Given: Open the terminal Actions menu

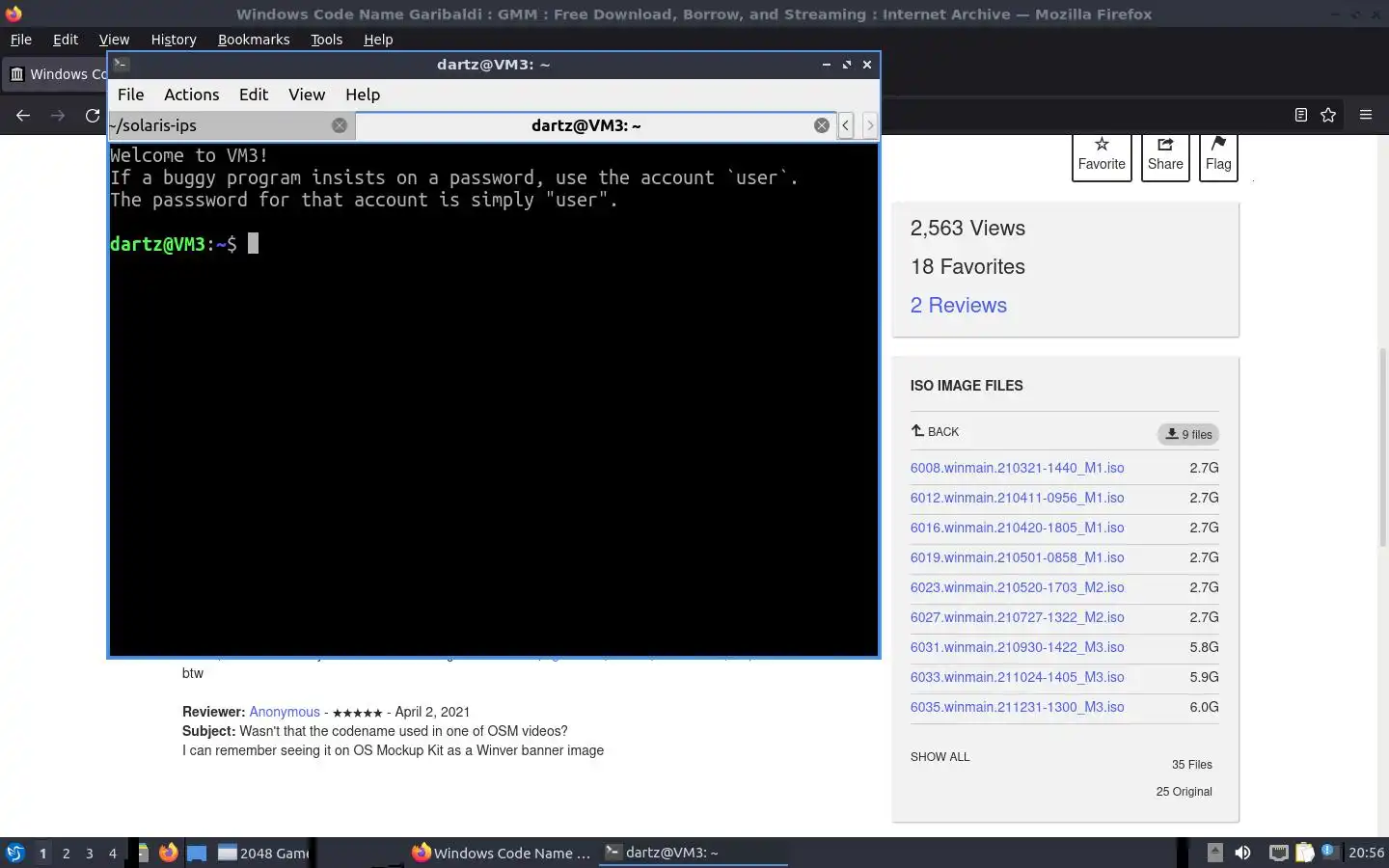Looking at the screenshot, I should click(191, 95).
